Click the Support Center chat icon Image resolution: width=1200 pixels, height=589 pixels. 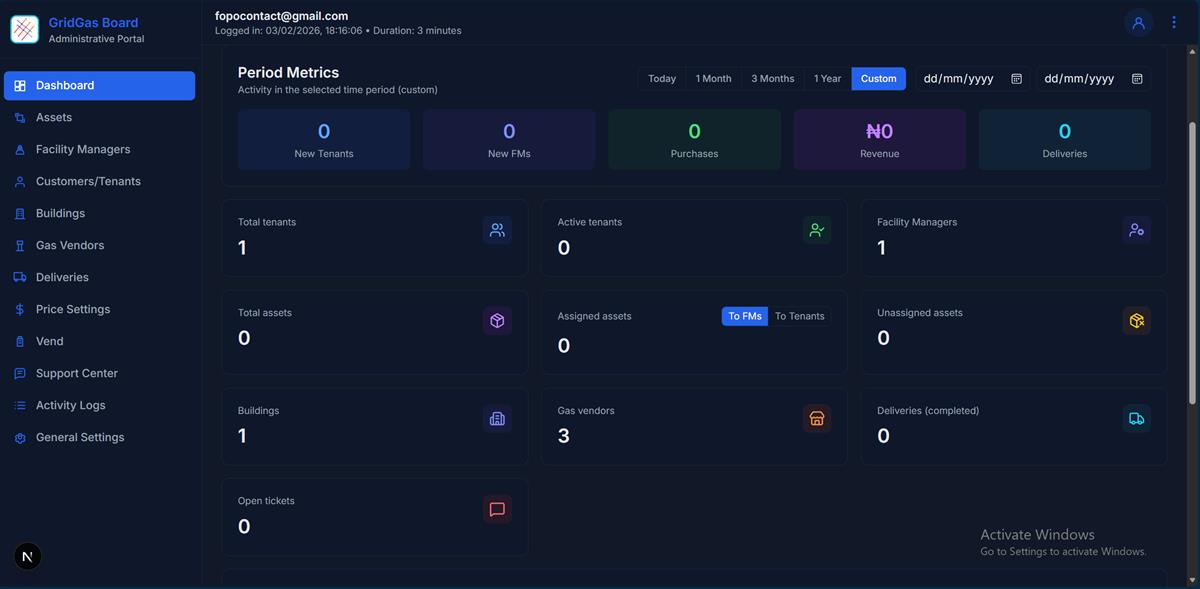pos(20,374)
